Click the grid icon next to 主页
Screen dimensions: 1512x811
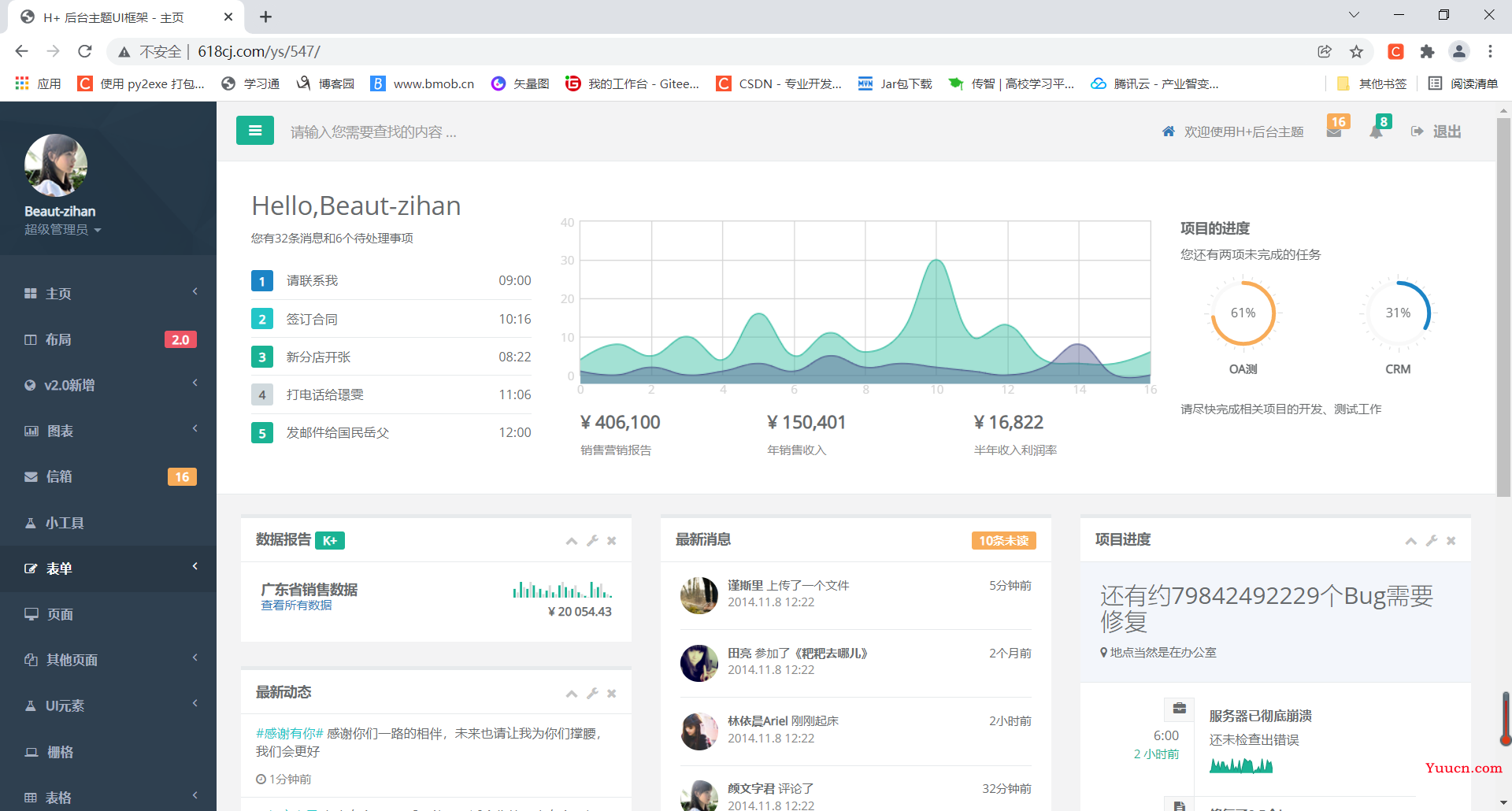coord(31,294)
